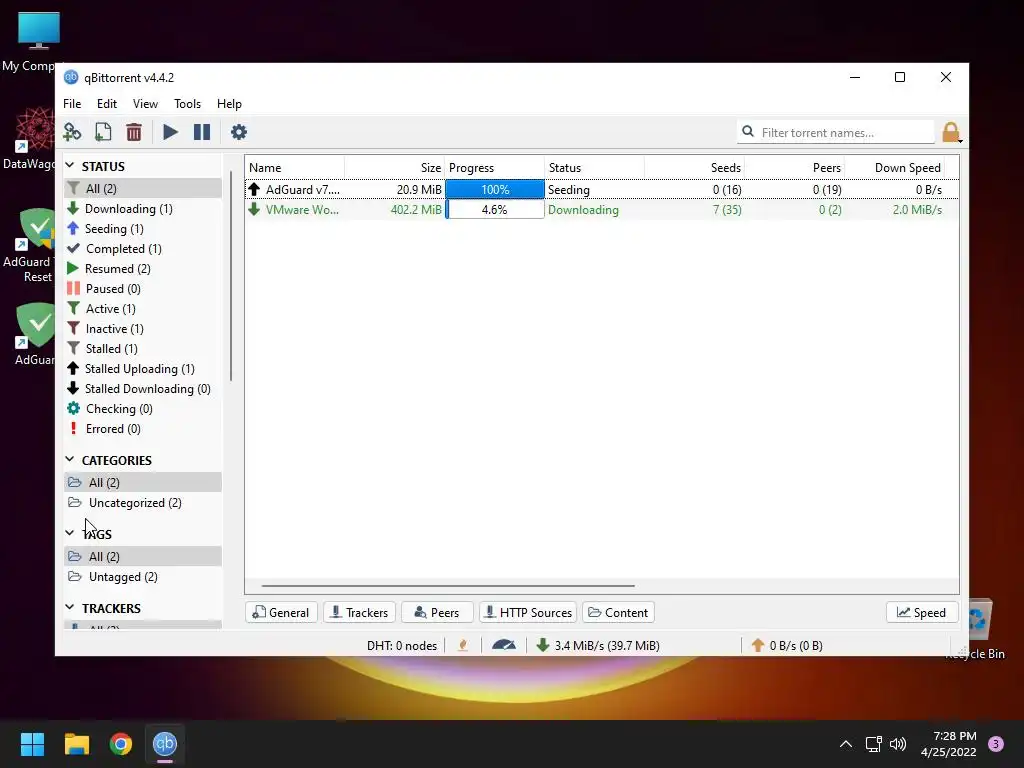Show Checking (0) torrents

click(x=119, y=409)
